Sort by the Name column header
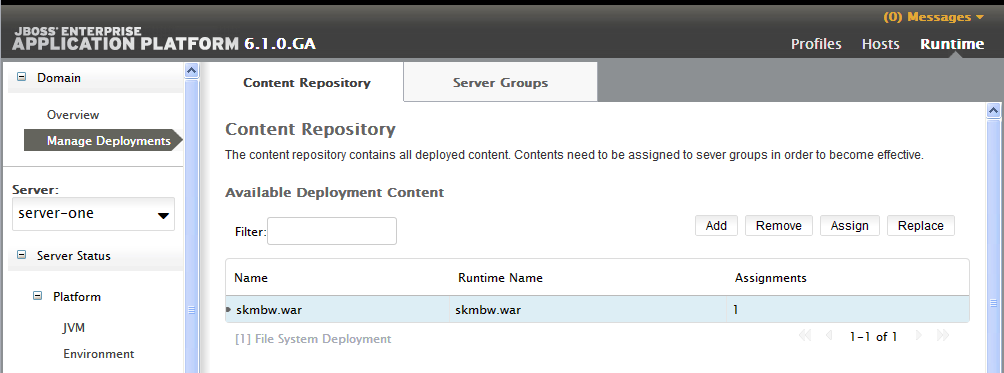 coord(251,278)
